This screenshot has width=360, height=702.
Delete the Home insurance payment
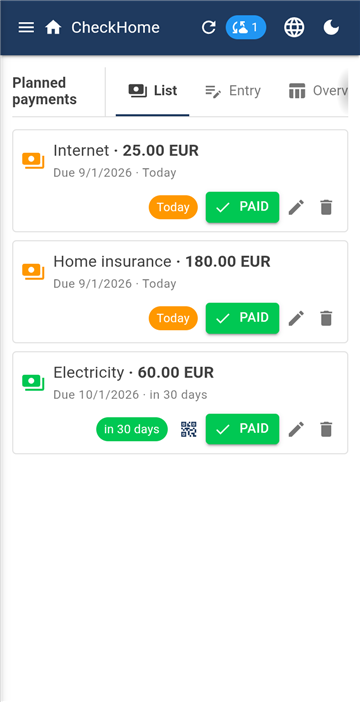pyautogui.click(x=326, y=318)
